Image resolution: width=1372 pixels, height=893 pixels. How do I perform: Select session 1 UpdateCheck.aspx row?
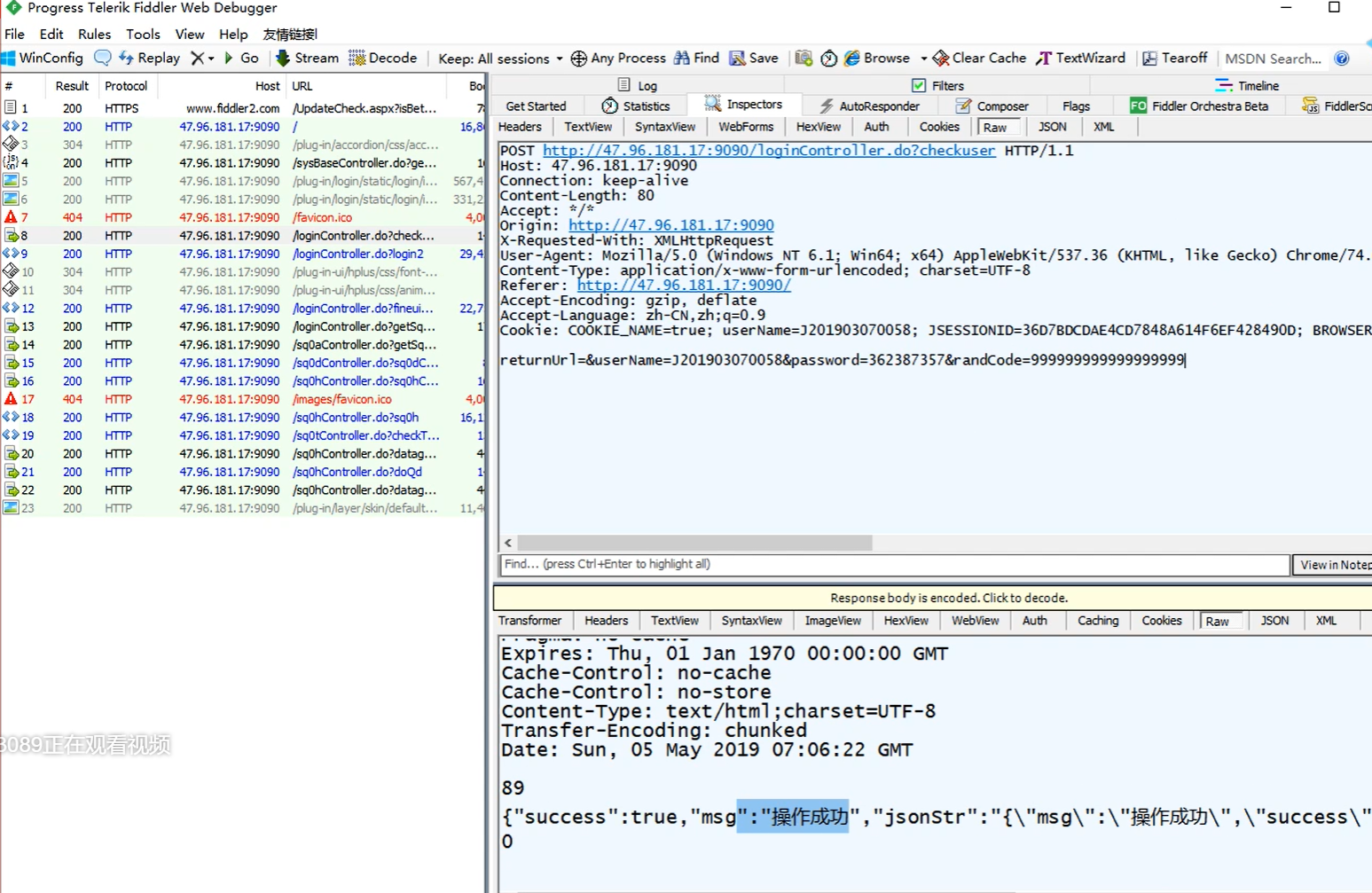coord(243,108)
